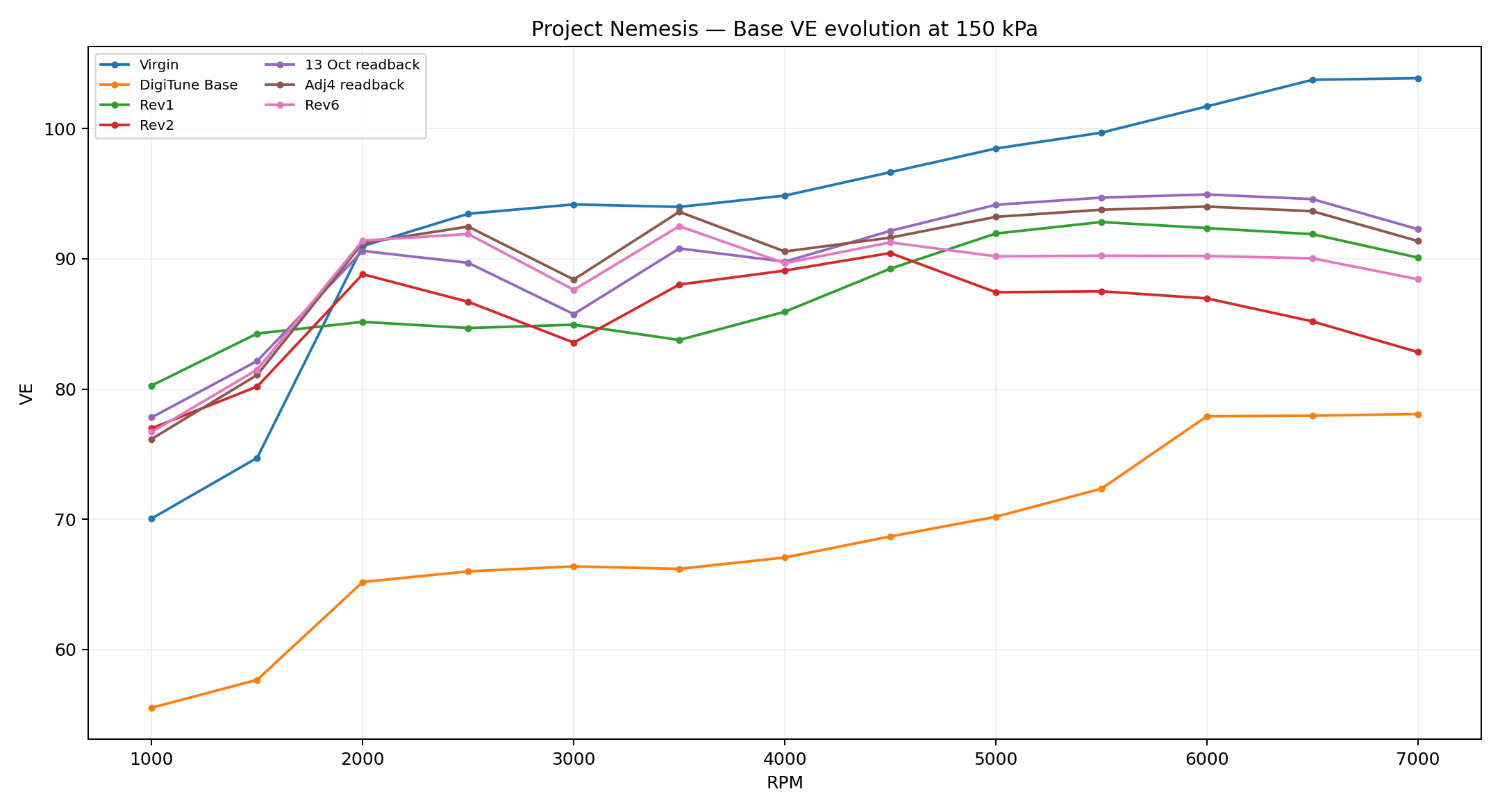
Task: Click the 'Rev6' legend label
Action: click(322, 105)
